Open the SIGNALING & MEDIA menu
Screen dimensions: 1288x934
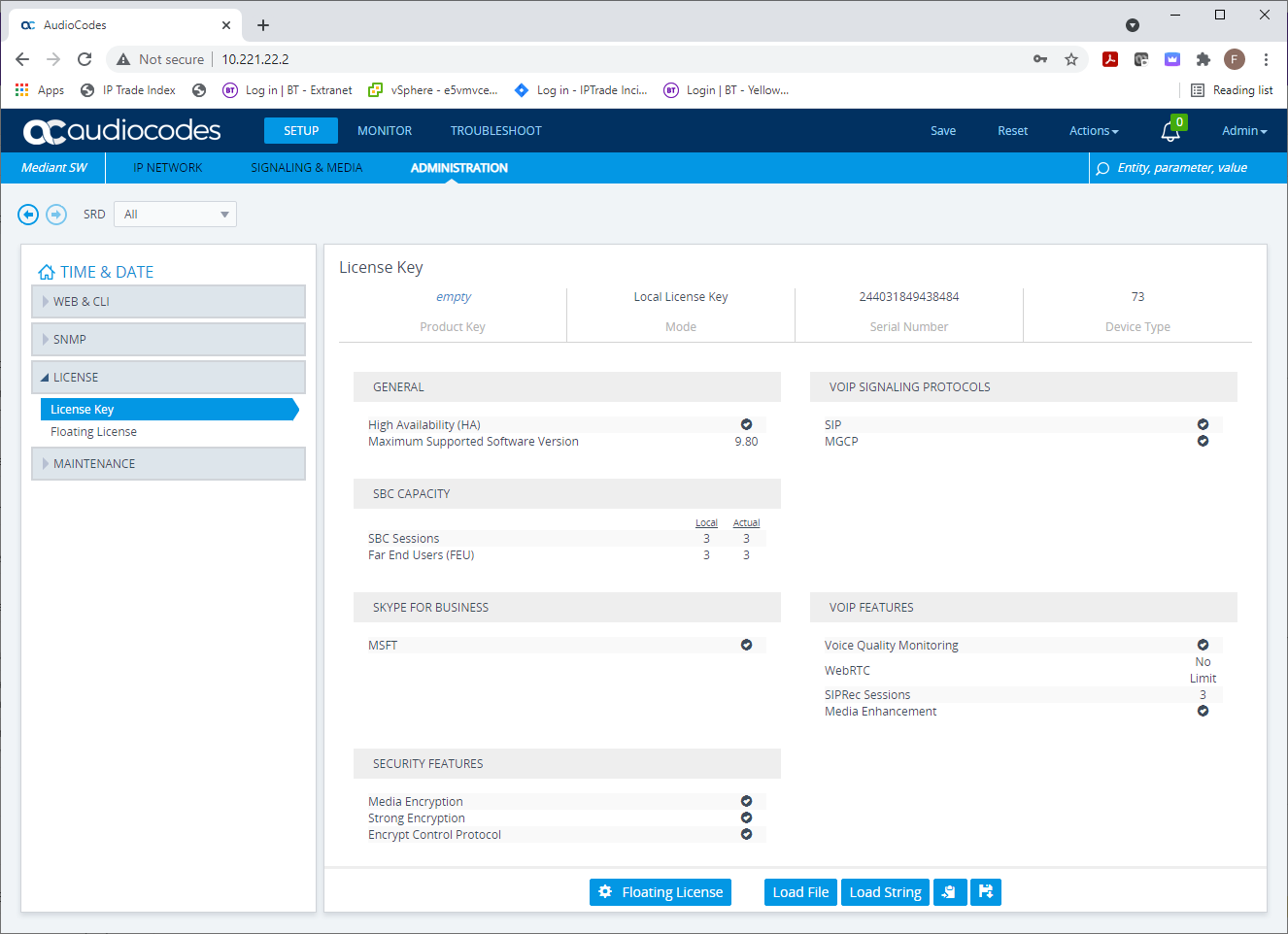pos(307,168)
